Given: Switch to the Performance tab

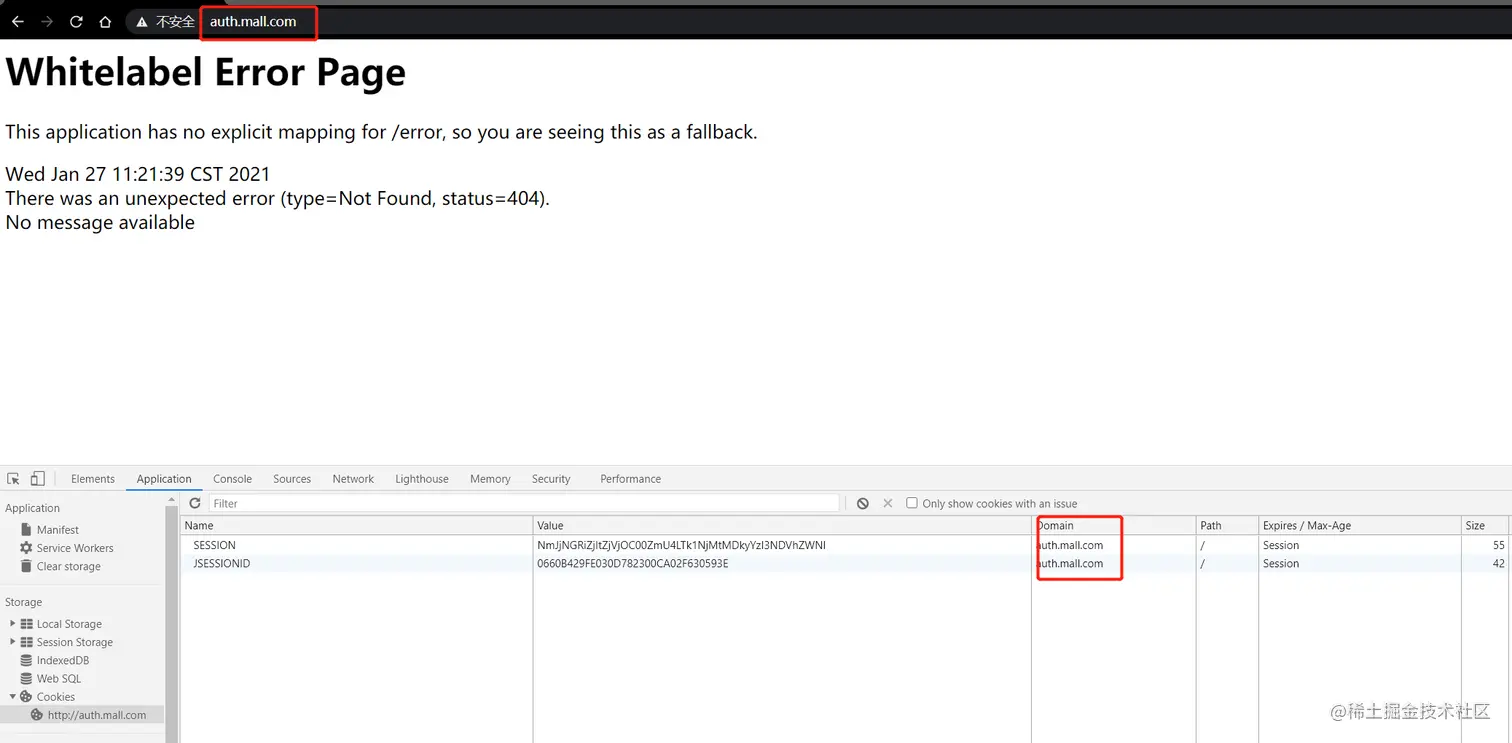Looking at the screenshot, I should pos(630,479).
